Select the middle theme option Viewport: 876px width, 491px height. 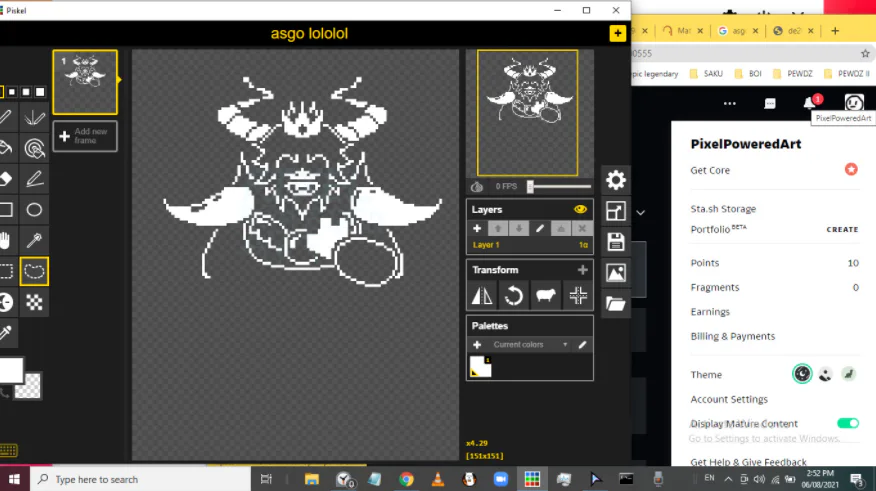click(825, 374)
